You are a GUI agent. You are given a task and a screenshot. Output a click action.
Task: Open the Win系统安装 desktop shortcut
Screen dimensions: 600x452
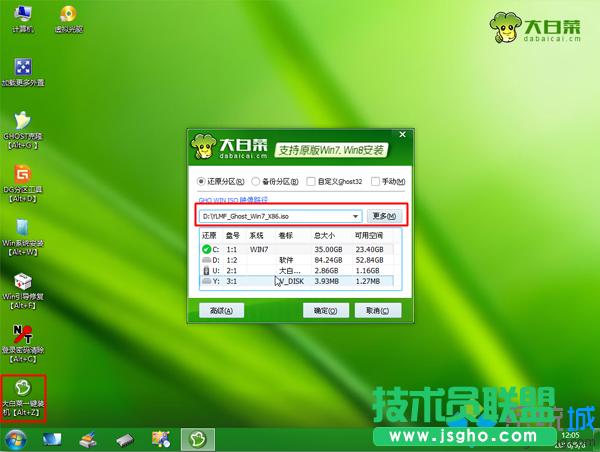(x=21, y=230)
